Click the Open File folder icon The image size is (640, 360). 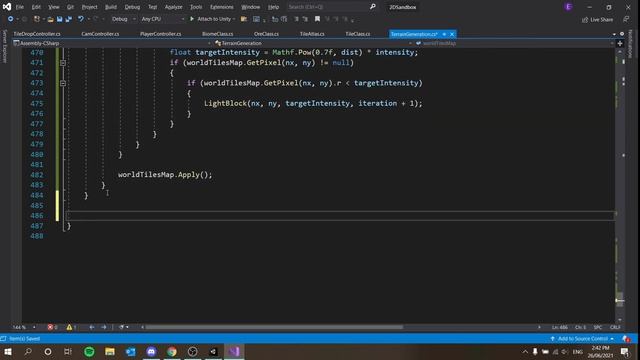pos(51,19)
